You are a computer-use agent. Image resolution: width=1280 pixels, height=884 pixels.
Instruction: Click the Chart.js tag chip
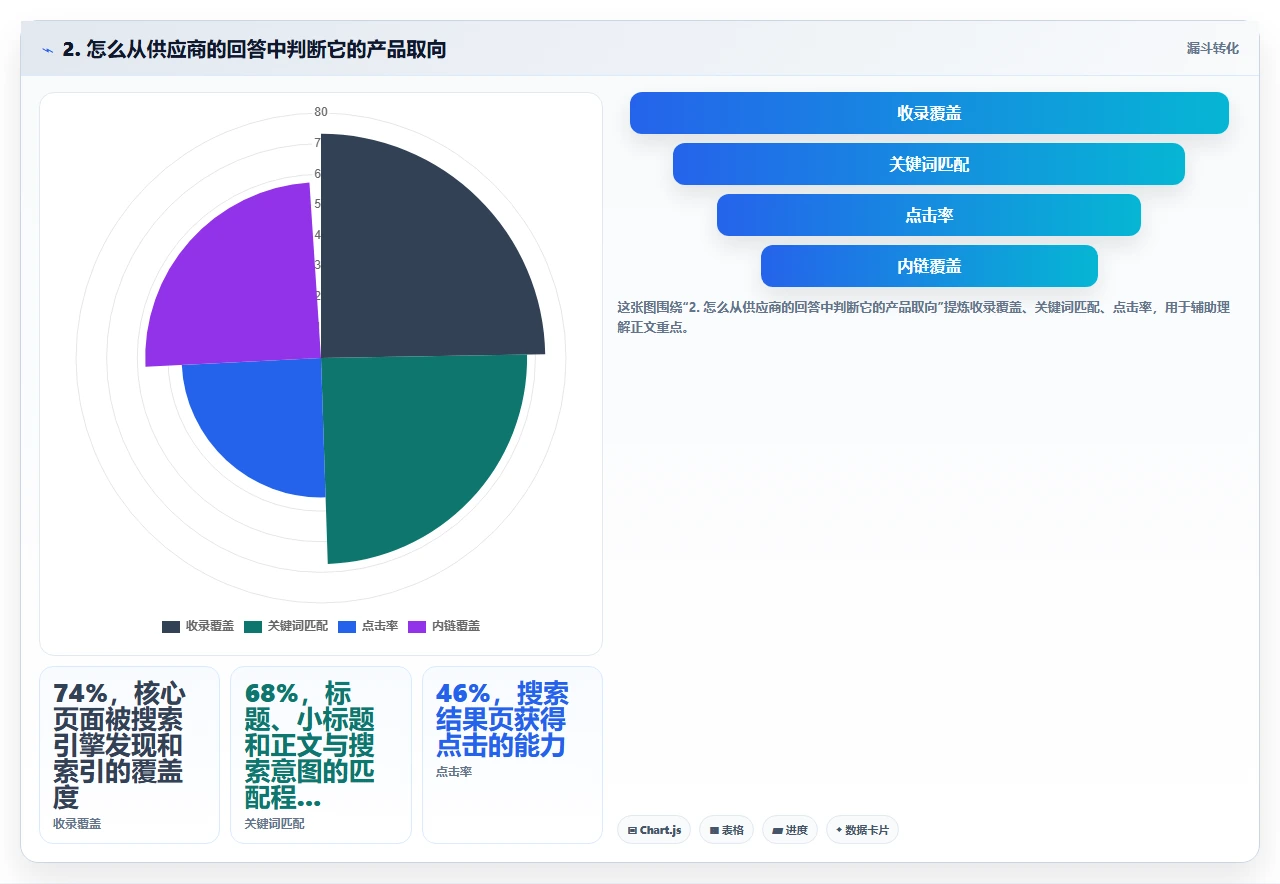pos(654,830)
